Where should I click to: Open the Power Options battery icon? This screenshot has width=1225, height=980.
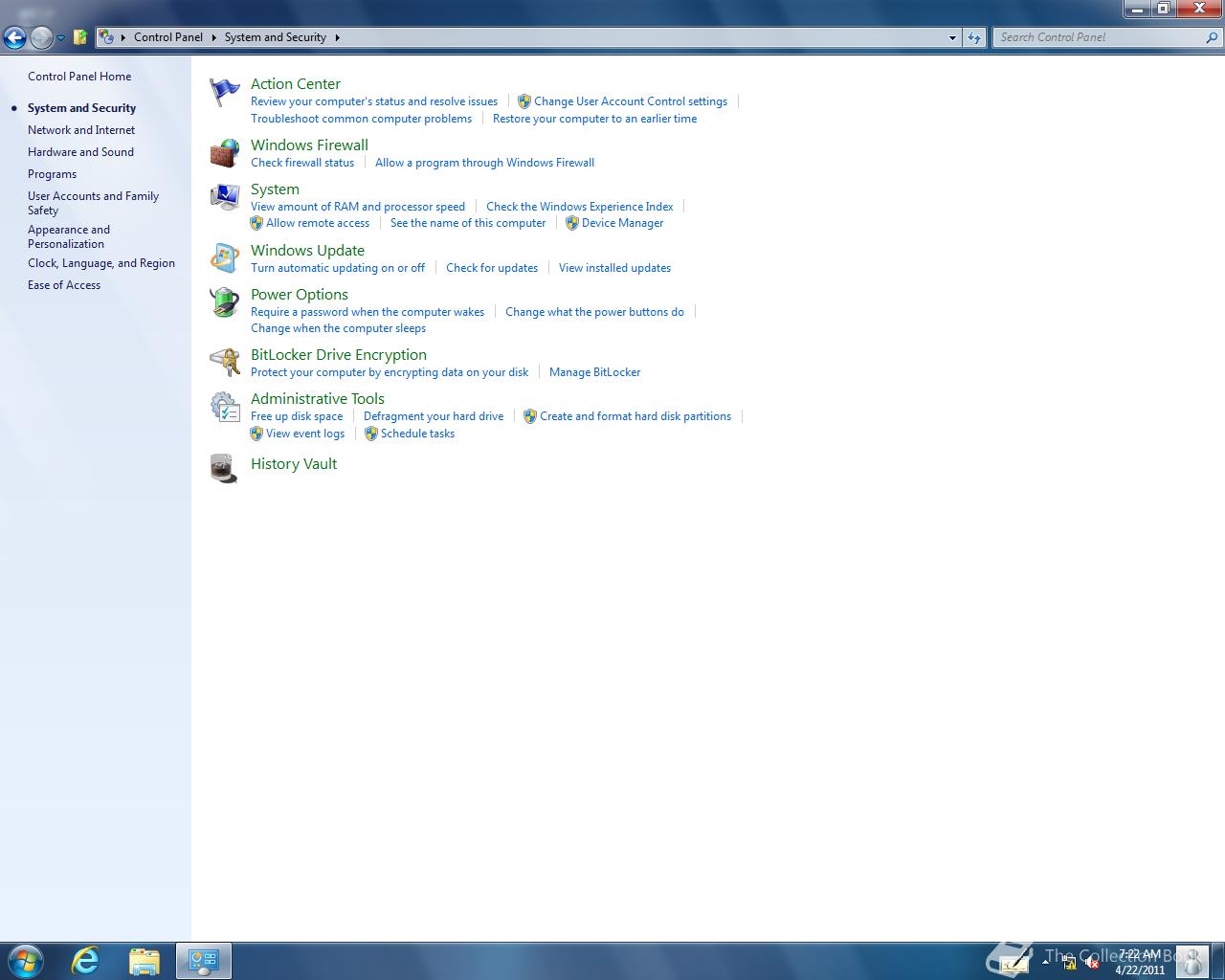(x=225, y=302)
